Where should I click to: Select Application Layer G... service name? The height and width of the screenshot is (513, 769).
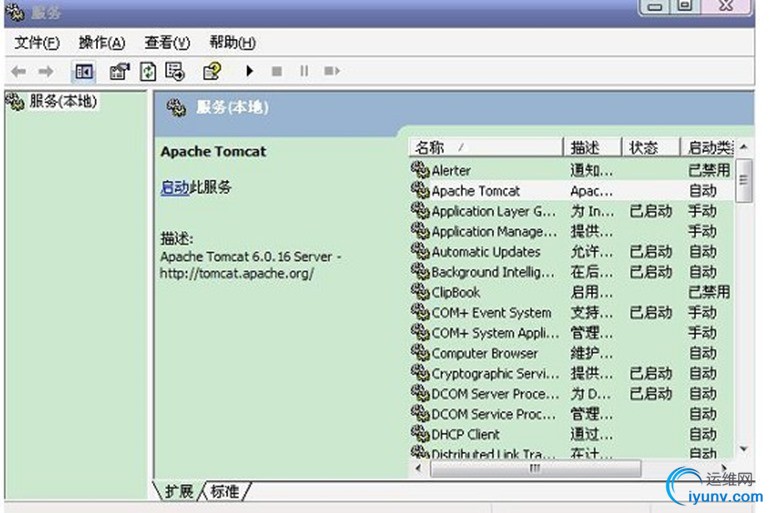(493, 211)
